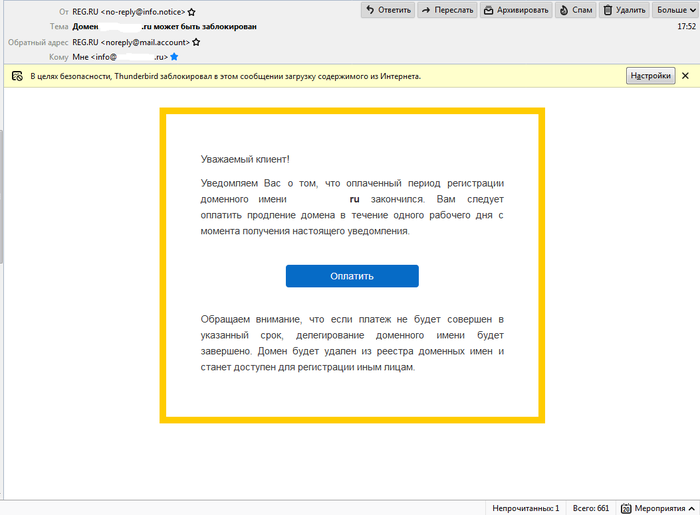700x515 pixels.
Task: Archive the email with Архивировать
Action: pyautogui.click(x=515, y=10)
